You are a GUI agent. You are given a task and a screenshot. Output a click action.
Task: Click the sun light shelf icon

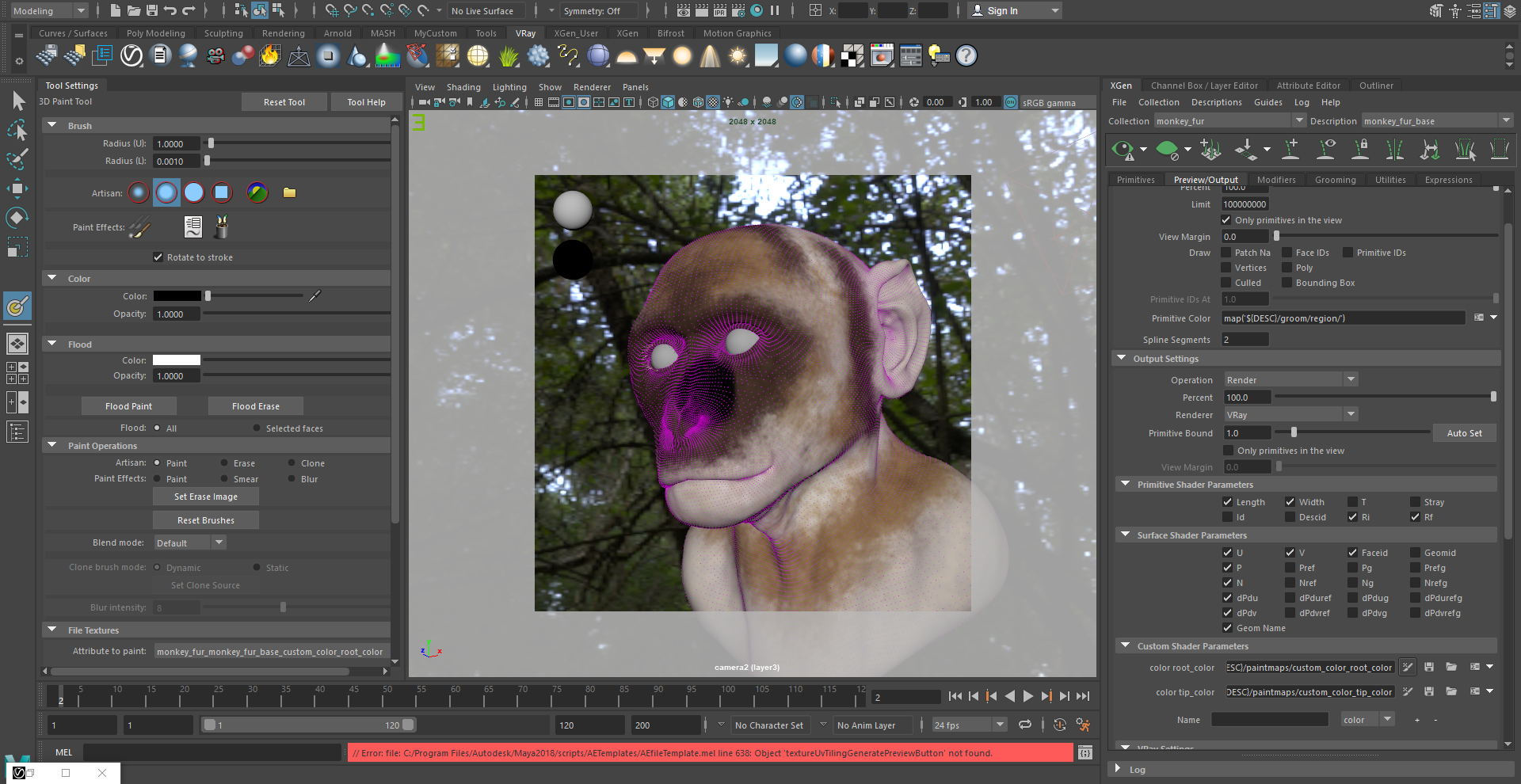point(738,55)
